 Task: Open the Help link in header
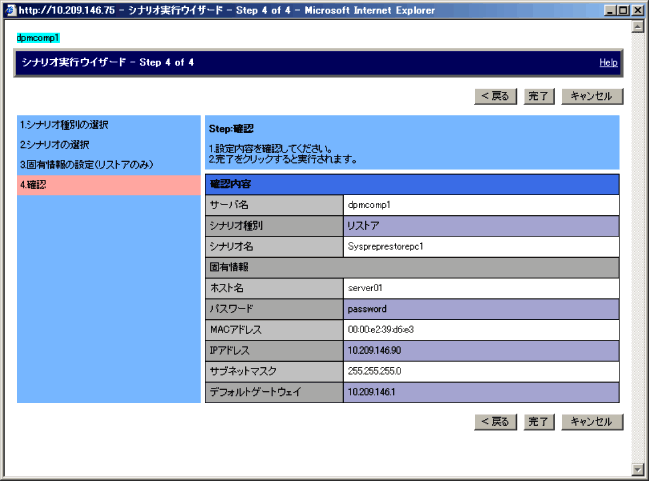[608, 63]
